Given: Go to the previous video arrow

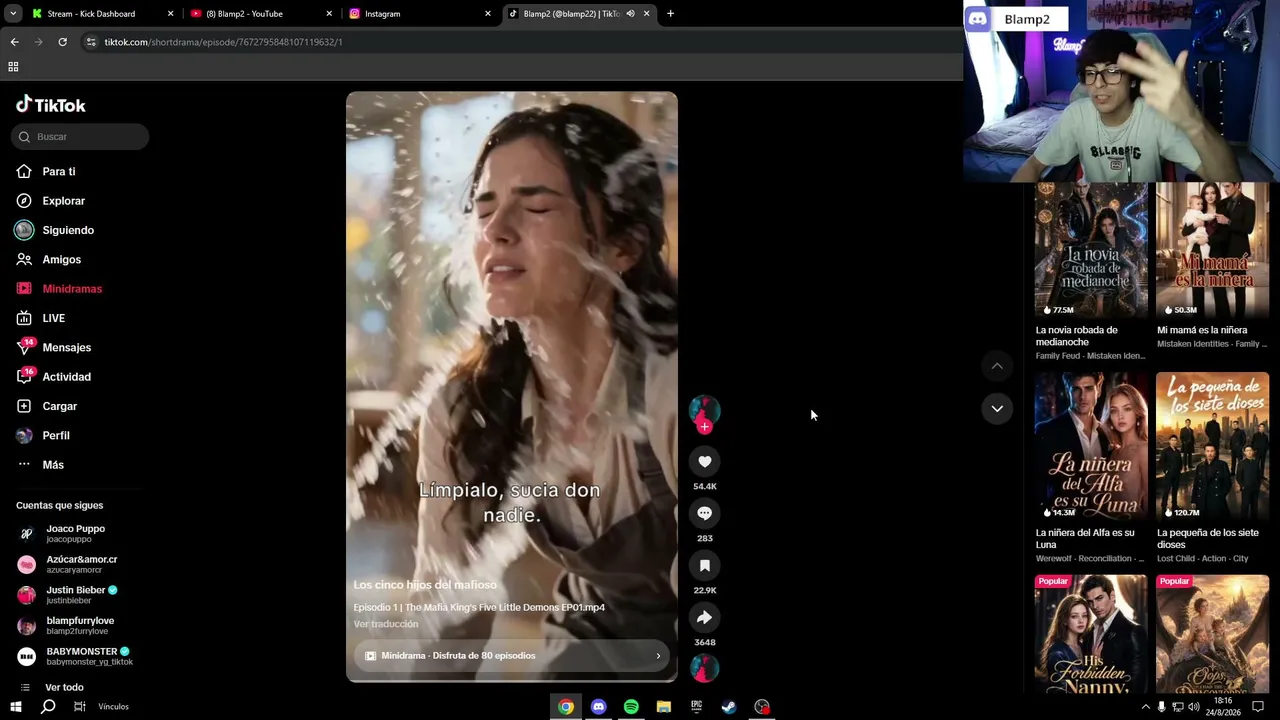Looking at the screenshot, I should (x=997, y=366).
